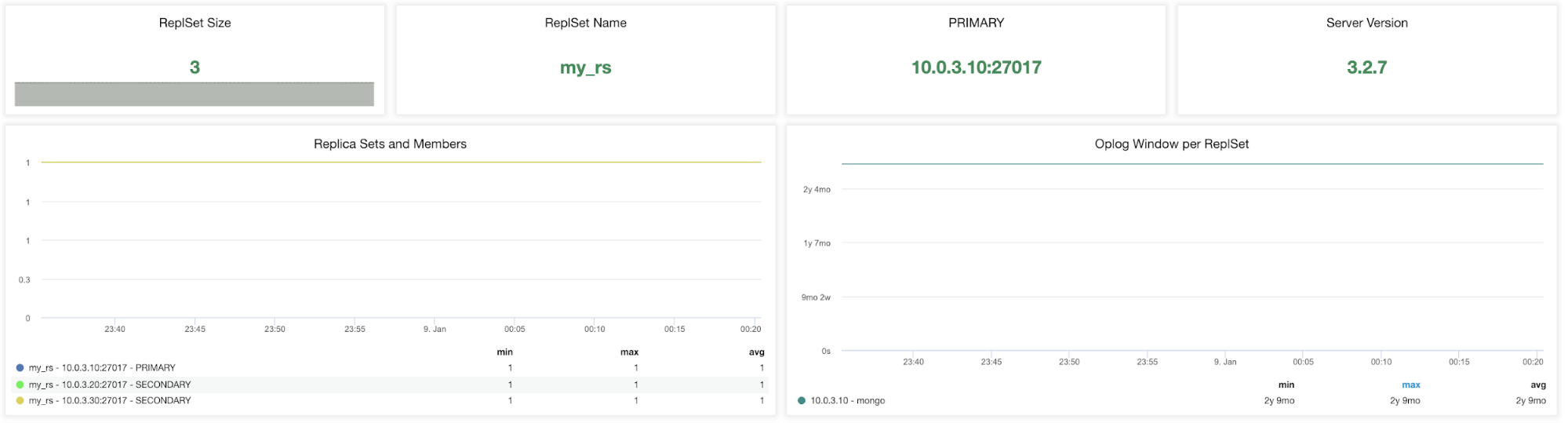Click the green 10.0.3.20 SECONDARY legend dot
Viewport: 1568px width, 423px height.
click(20, 385)
